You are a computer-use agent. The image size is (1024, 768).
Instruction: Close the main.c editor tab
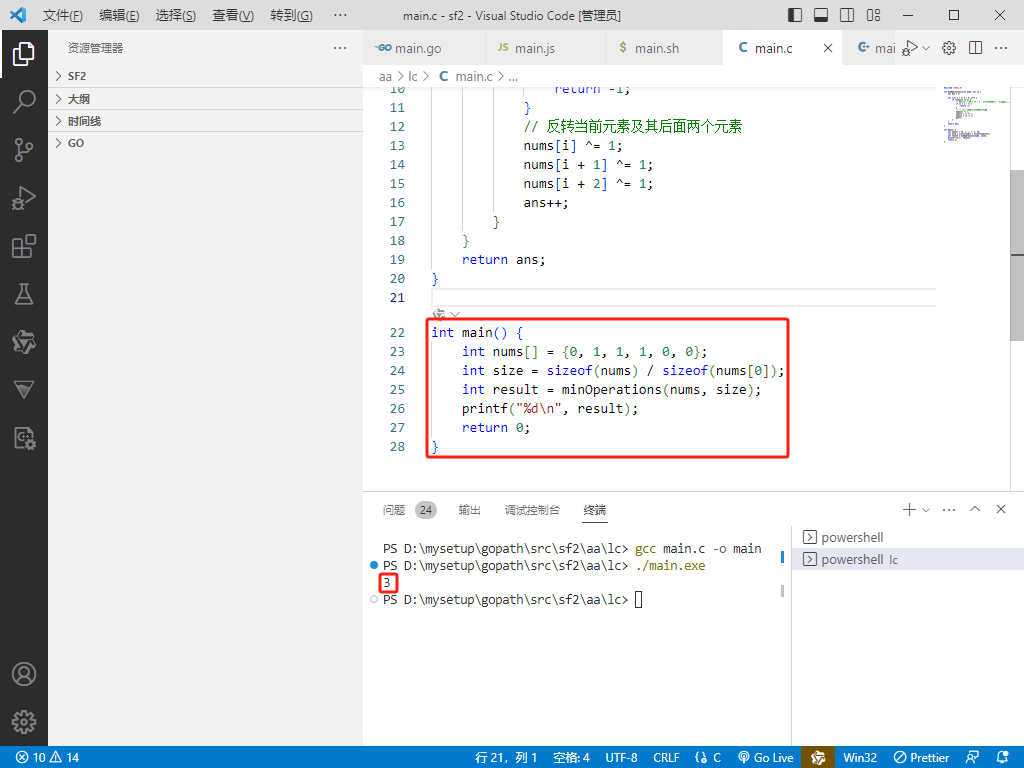click(x=827, y=48)
